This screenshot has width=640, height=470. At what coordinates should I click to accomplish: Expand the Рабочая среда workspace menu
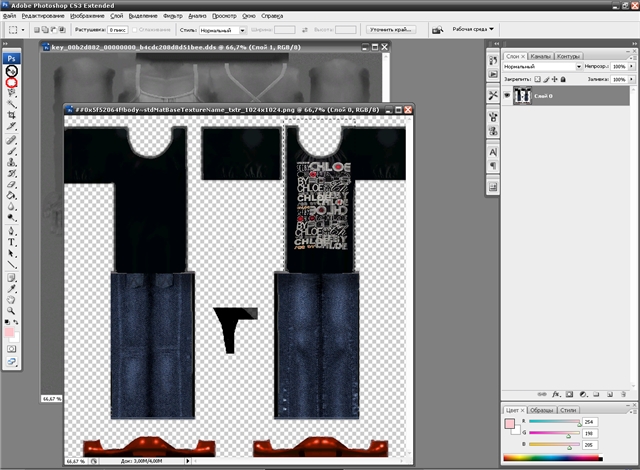(x=473, y=29)
